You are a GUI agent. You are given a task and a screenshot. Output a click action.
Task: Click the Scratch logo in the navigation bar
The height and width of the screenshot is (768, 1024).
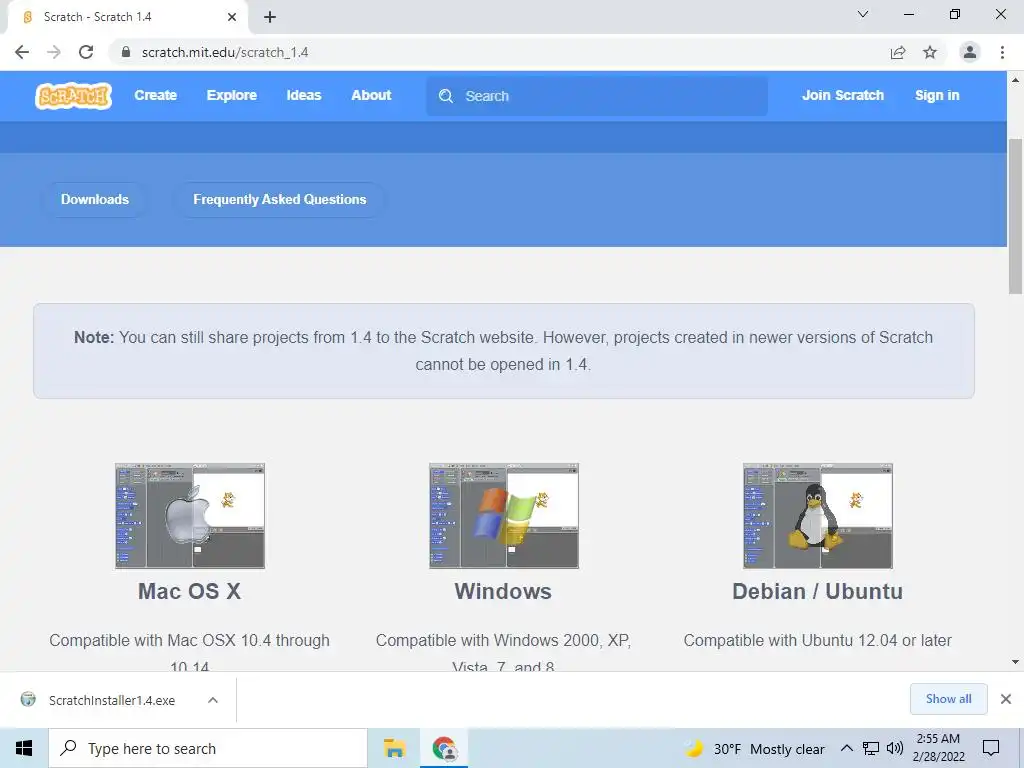[73, 96]
